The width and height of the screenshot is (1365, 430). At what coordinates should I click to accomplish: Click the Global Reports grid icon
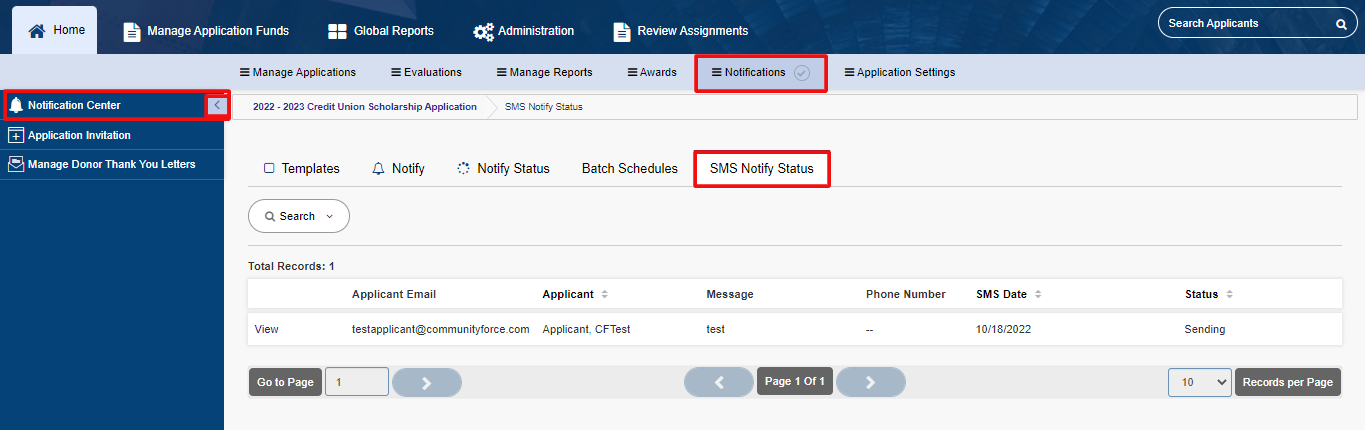337,31
